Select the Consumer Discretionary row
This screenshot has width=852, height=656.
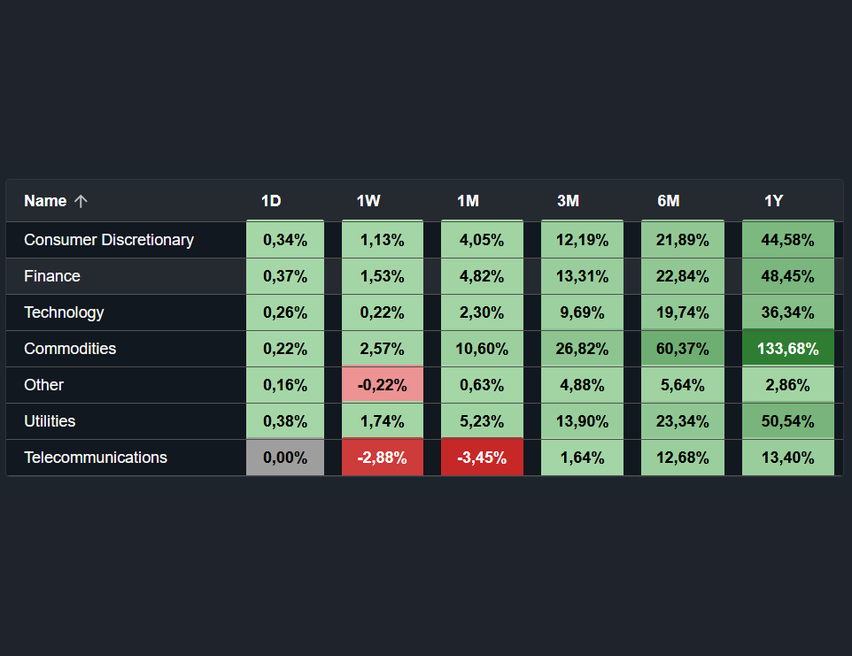click(109, 240)
